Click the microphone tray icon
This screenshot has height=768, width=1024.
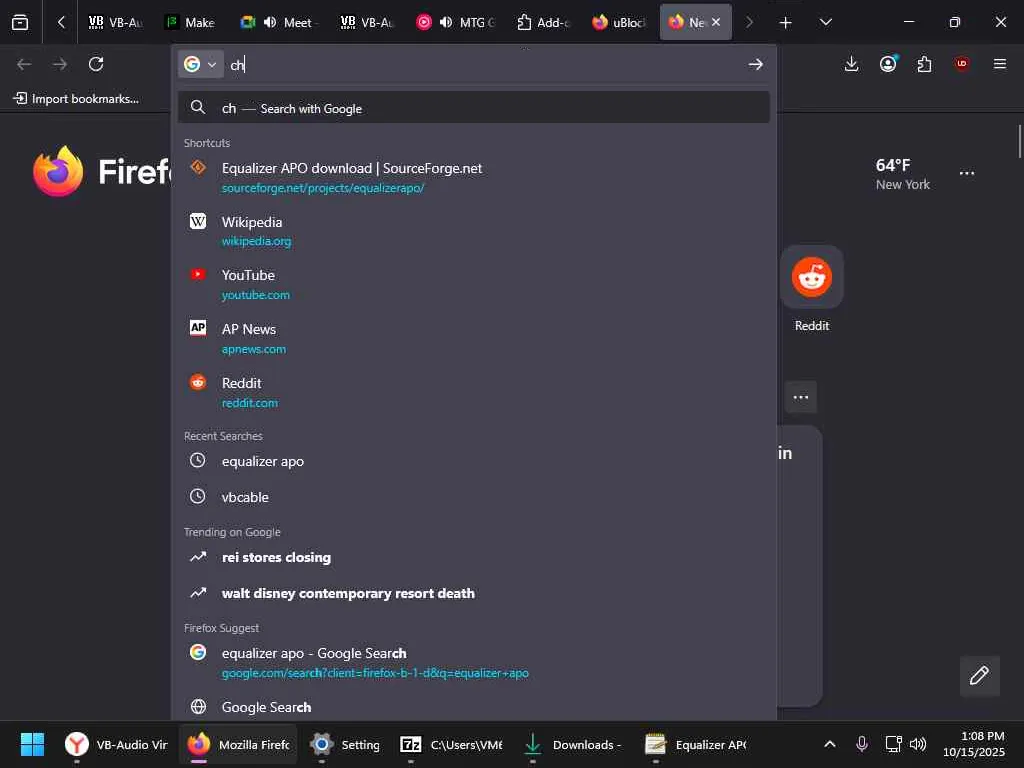pos(861,744)
